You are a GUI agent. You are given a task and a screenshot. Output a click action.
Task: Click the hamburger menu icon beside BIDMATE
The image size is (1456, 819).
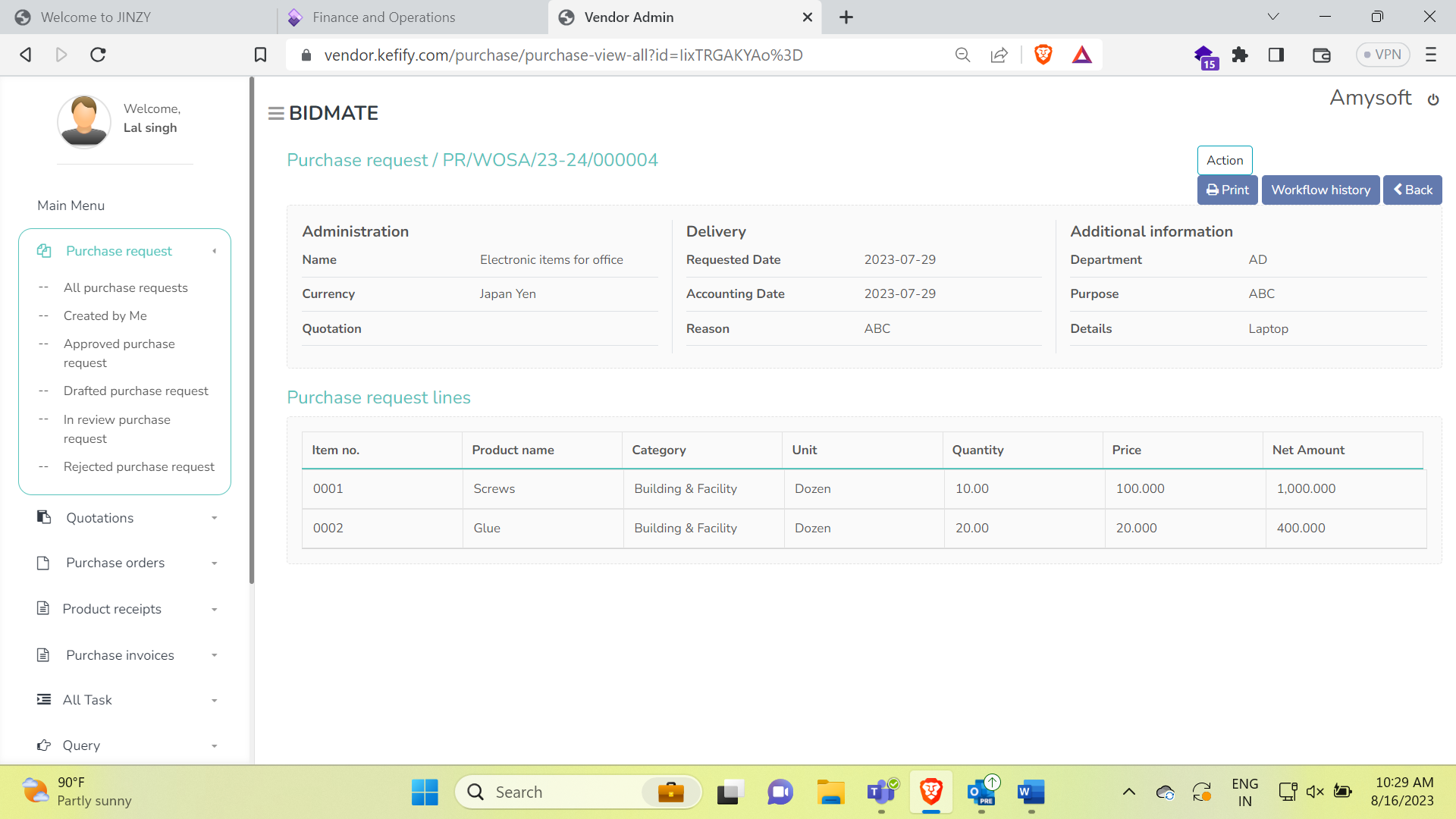[x=275, y=114]
